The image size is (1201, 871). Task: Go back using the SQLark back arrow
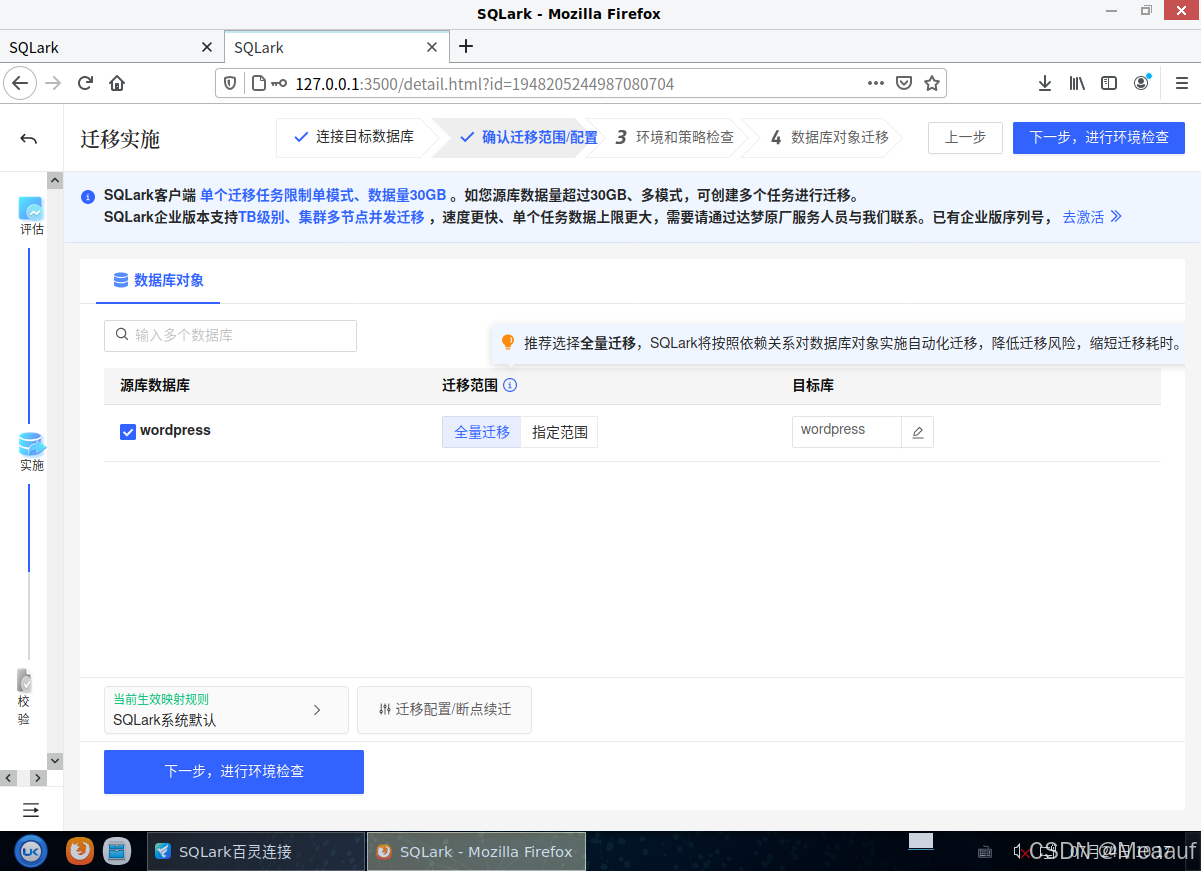click(x=29, y=138)
